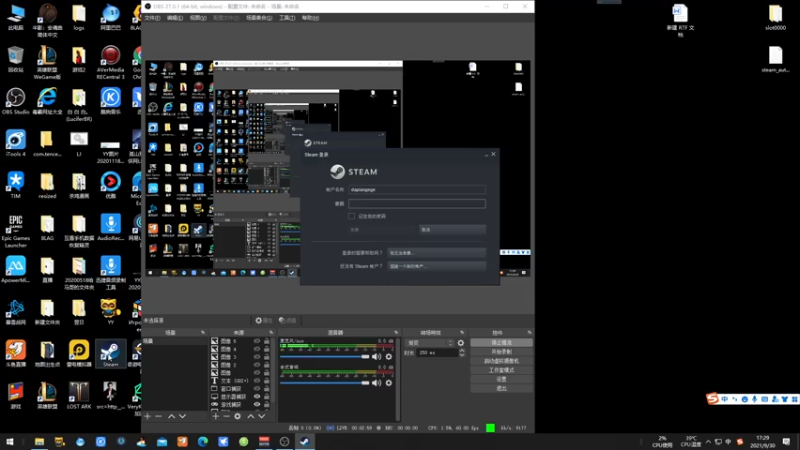Remove selected scene with minus icon
This screenshot has height=450, width=800.
pos(159,416)
